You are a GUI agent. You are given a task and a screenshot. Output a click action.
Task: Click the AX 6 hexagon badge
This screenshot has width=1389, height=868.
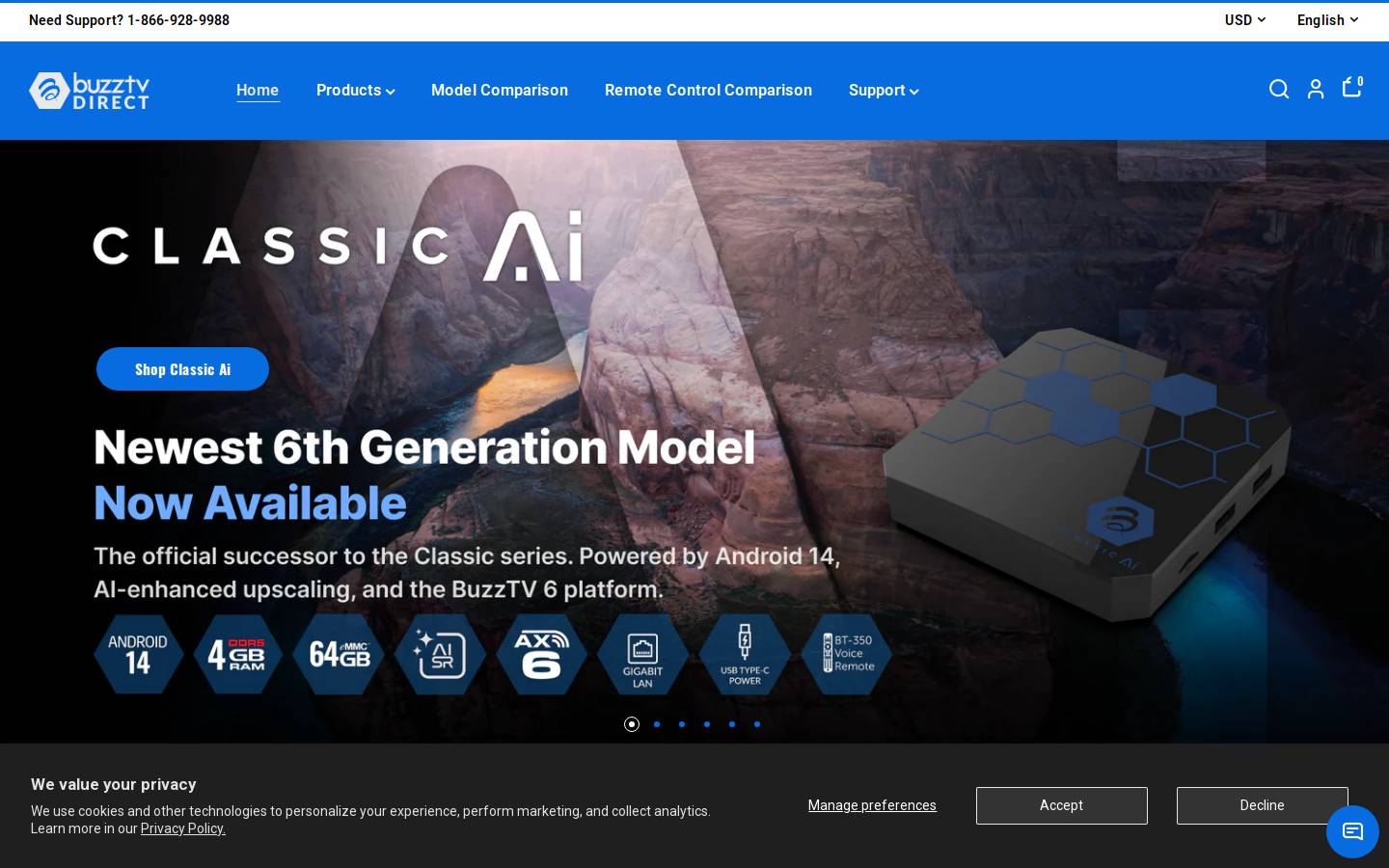point(541,654)
